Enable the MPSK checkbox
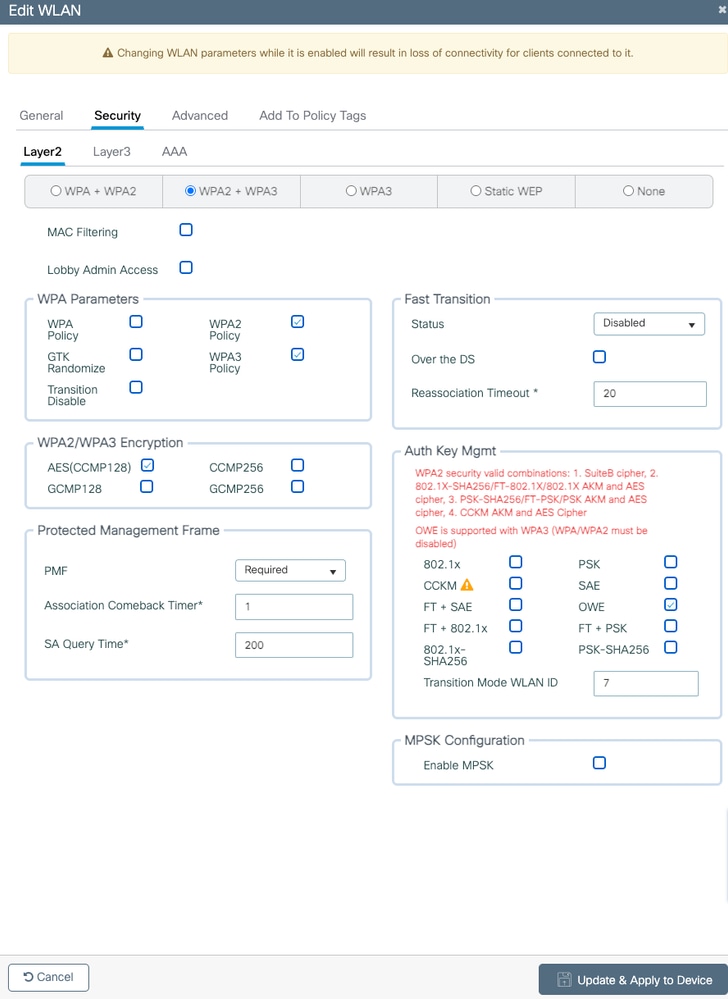Image resolution: width=728 pixels, height=999 pixels. click(599, 763)
